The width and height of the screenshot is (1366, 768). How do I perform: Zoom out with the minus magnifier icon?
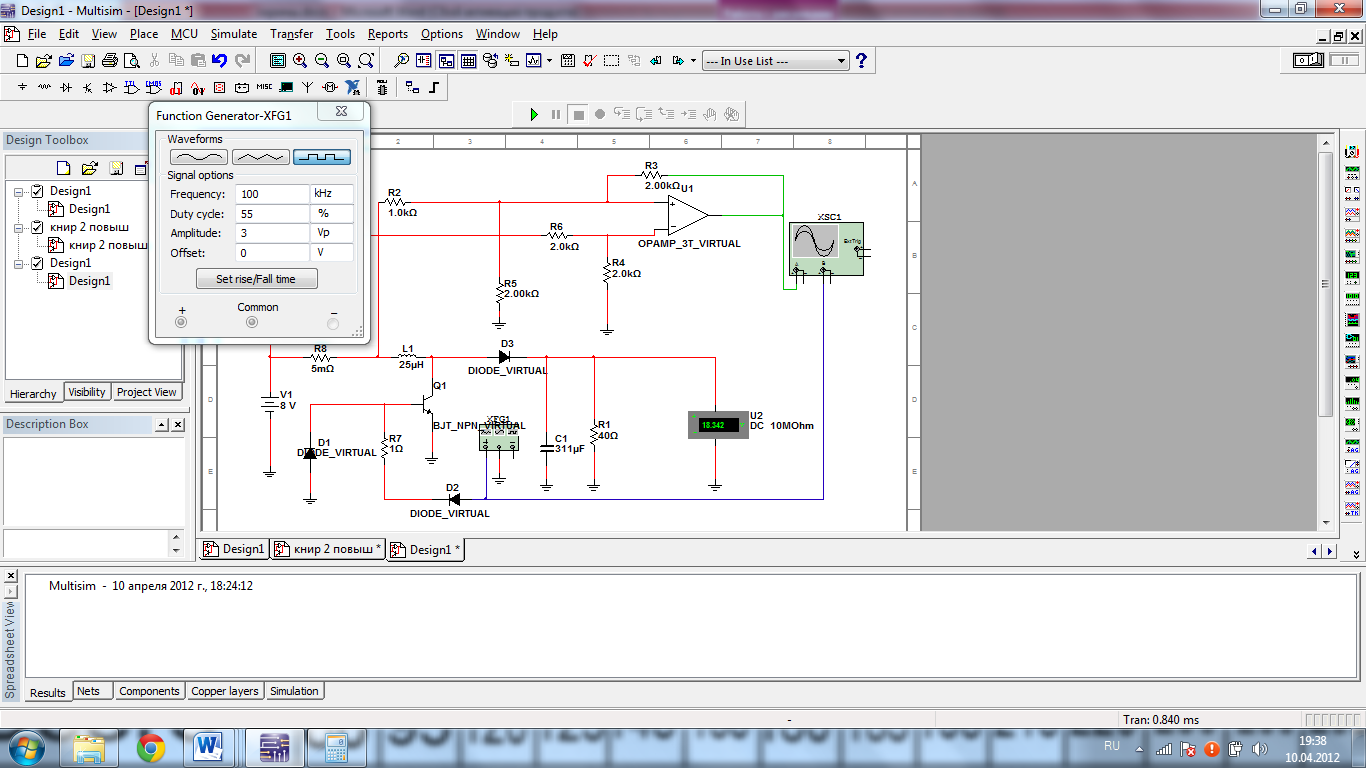click(x=322, y=60)
